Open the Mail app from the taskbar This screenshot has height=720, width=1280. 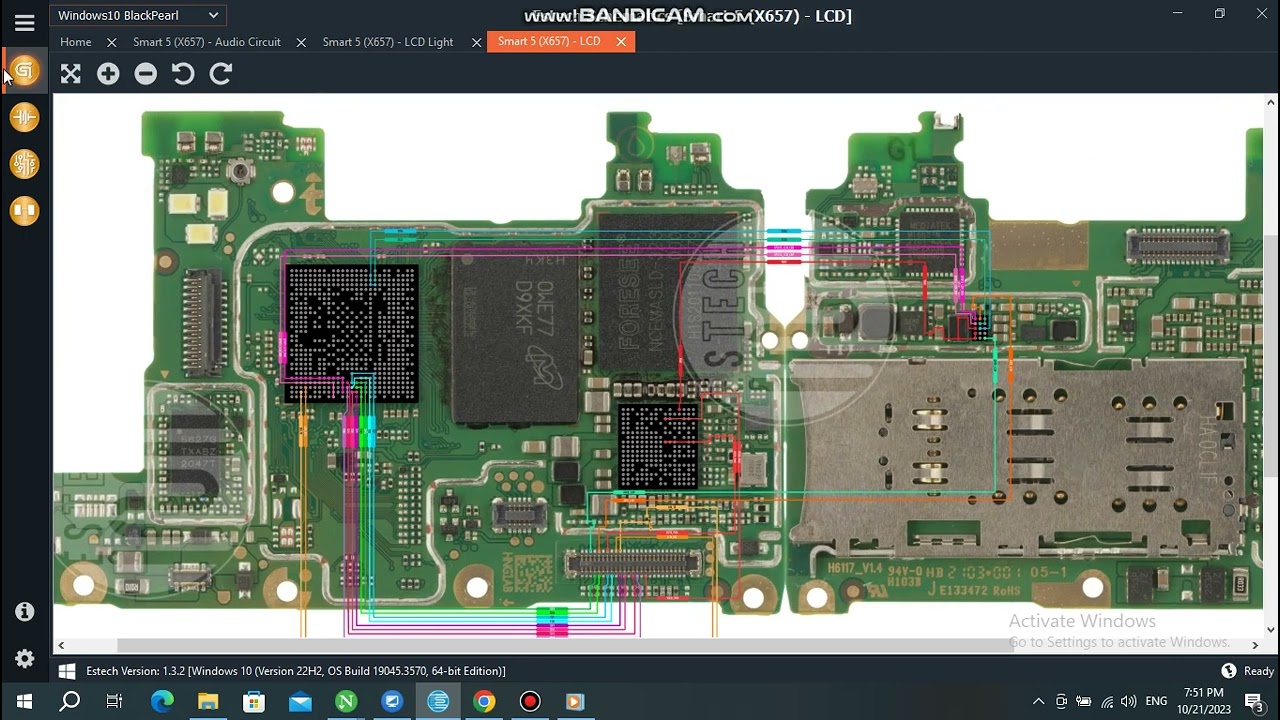(x=300, y=701)
